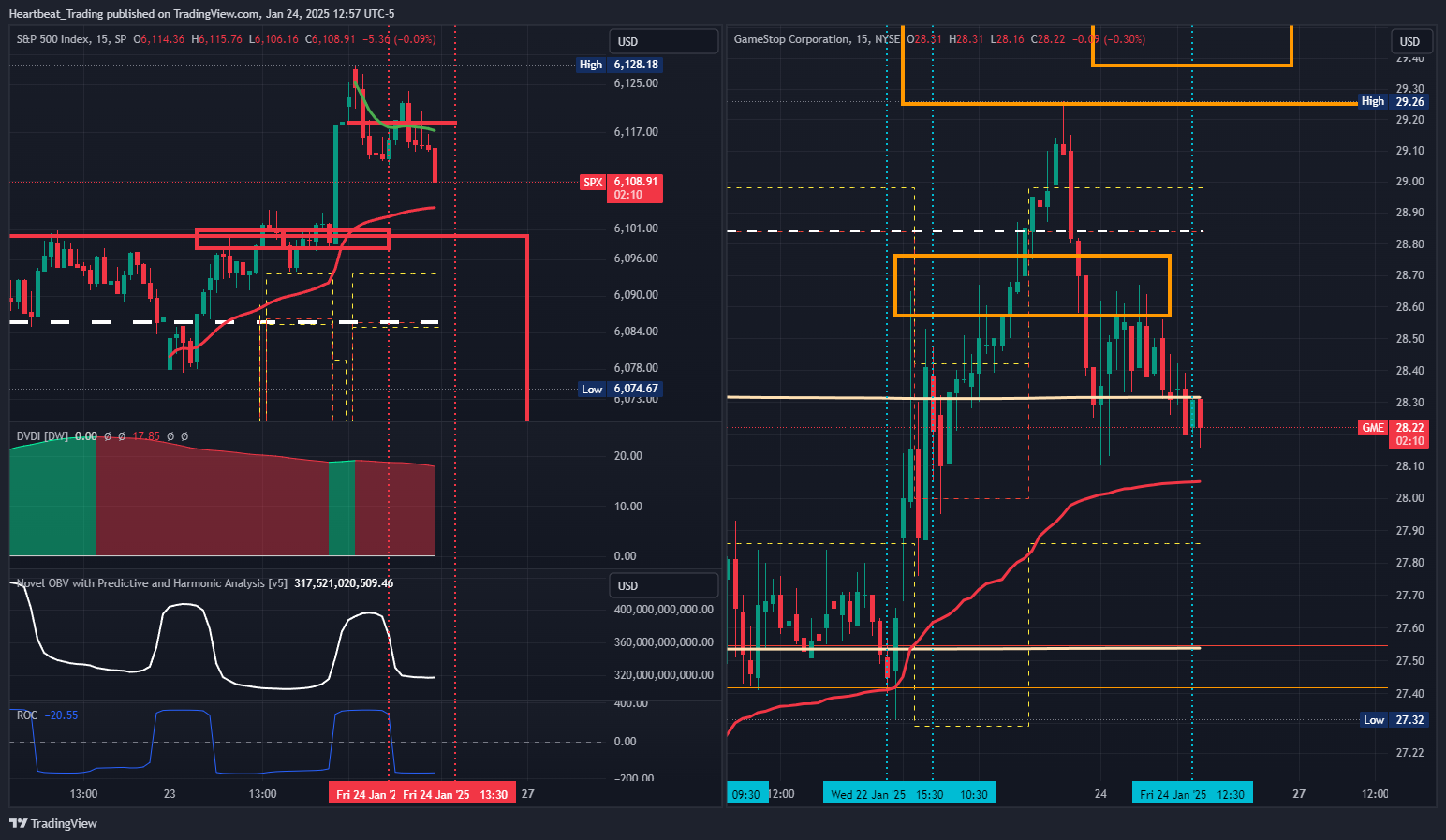The image size is (1446, 840).
Task: Click the 27 date label on GameStop time axis
Action: click(x=1299, y=794)
